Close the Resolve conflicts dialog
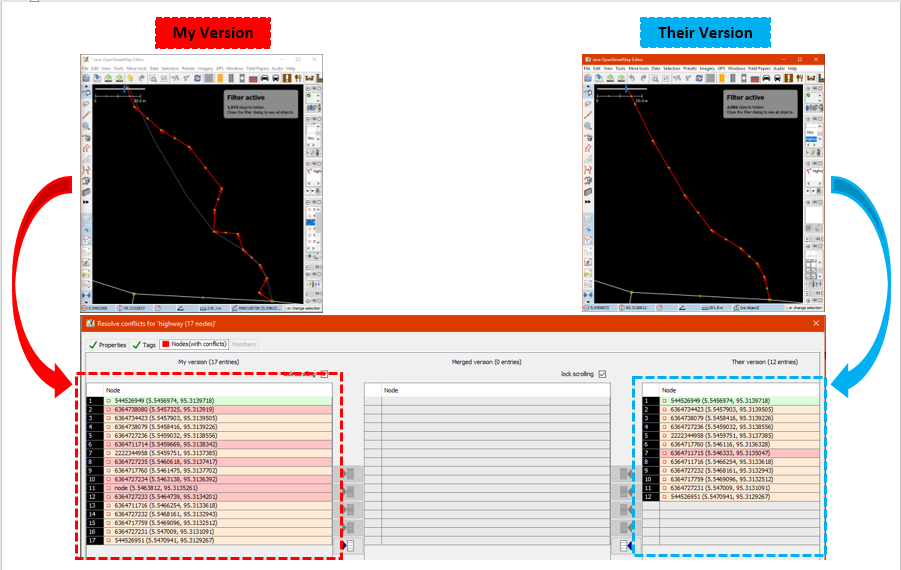 815,323
